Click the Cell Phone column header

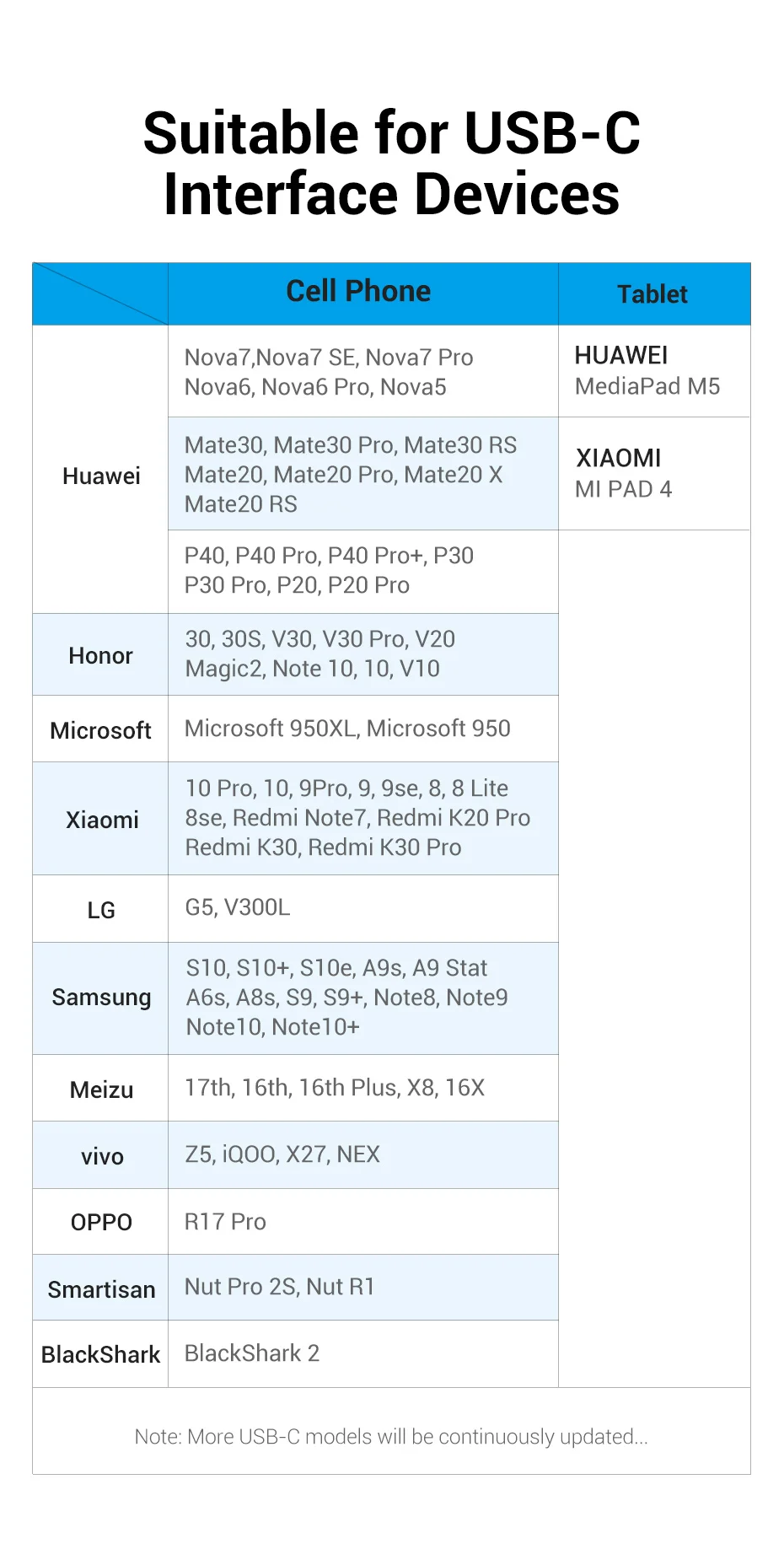358,292
